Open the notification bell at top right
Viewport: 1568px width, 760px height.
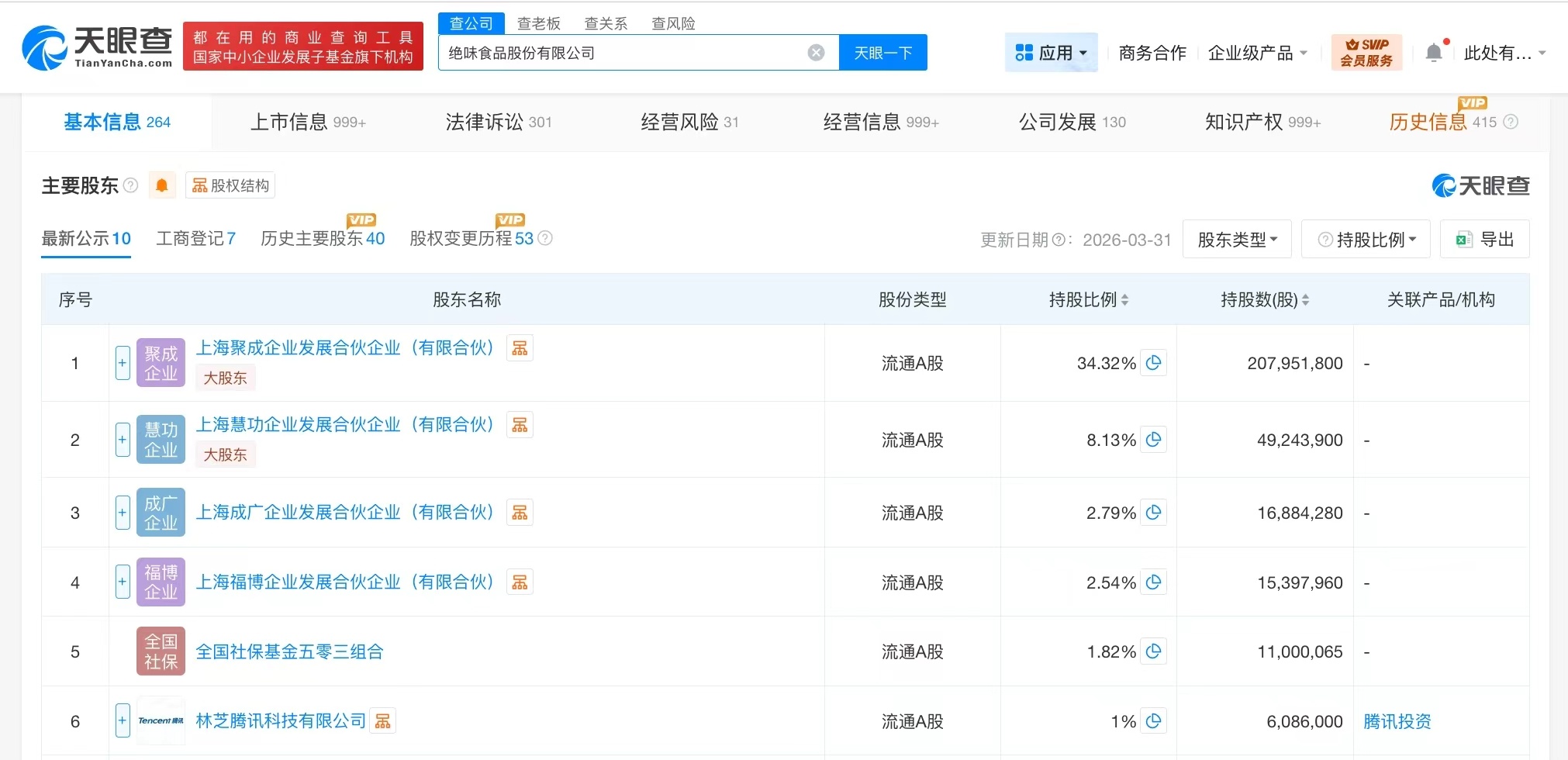[1435, 50]
